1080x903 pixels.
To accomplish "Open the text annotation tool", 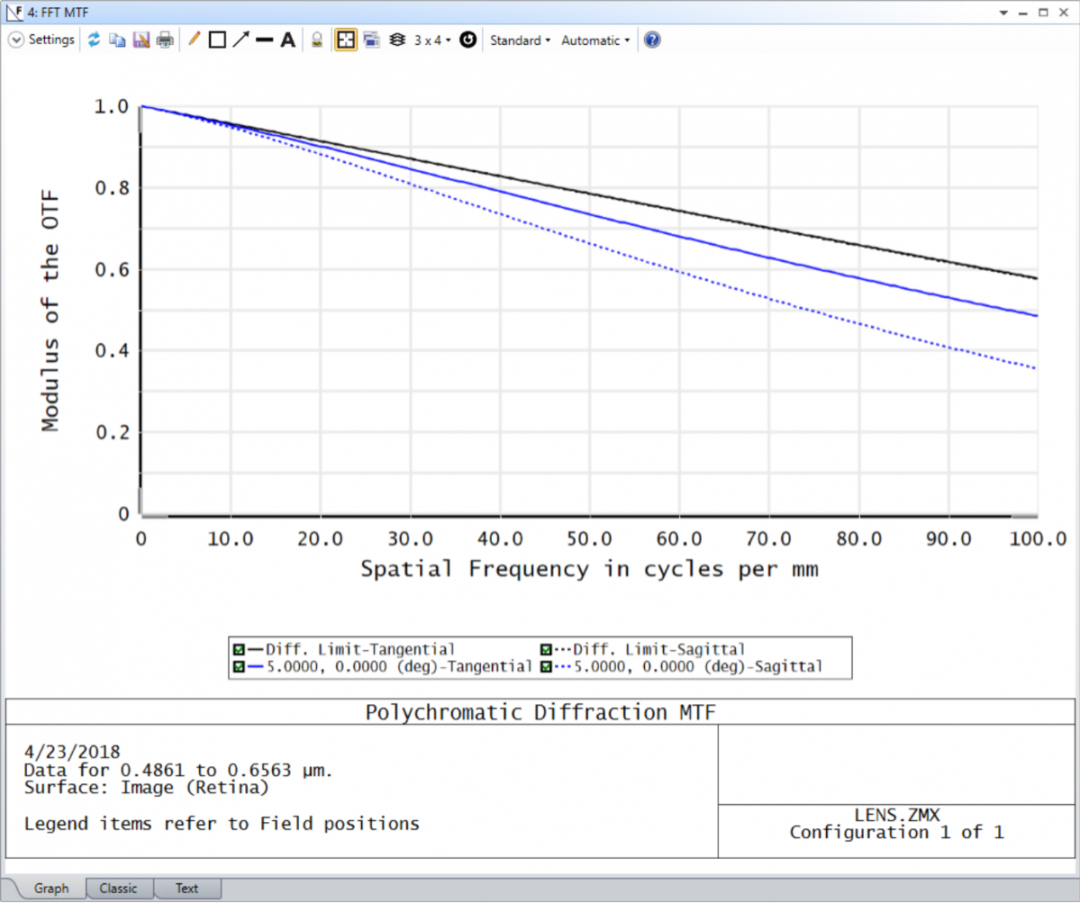I will coord(287,39).
